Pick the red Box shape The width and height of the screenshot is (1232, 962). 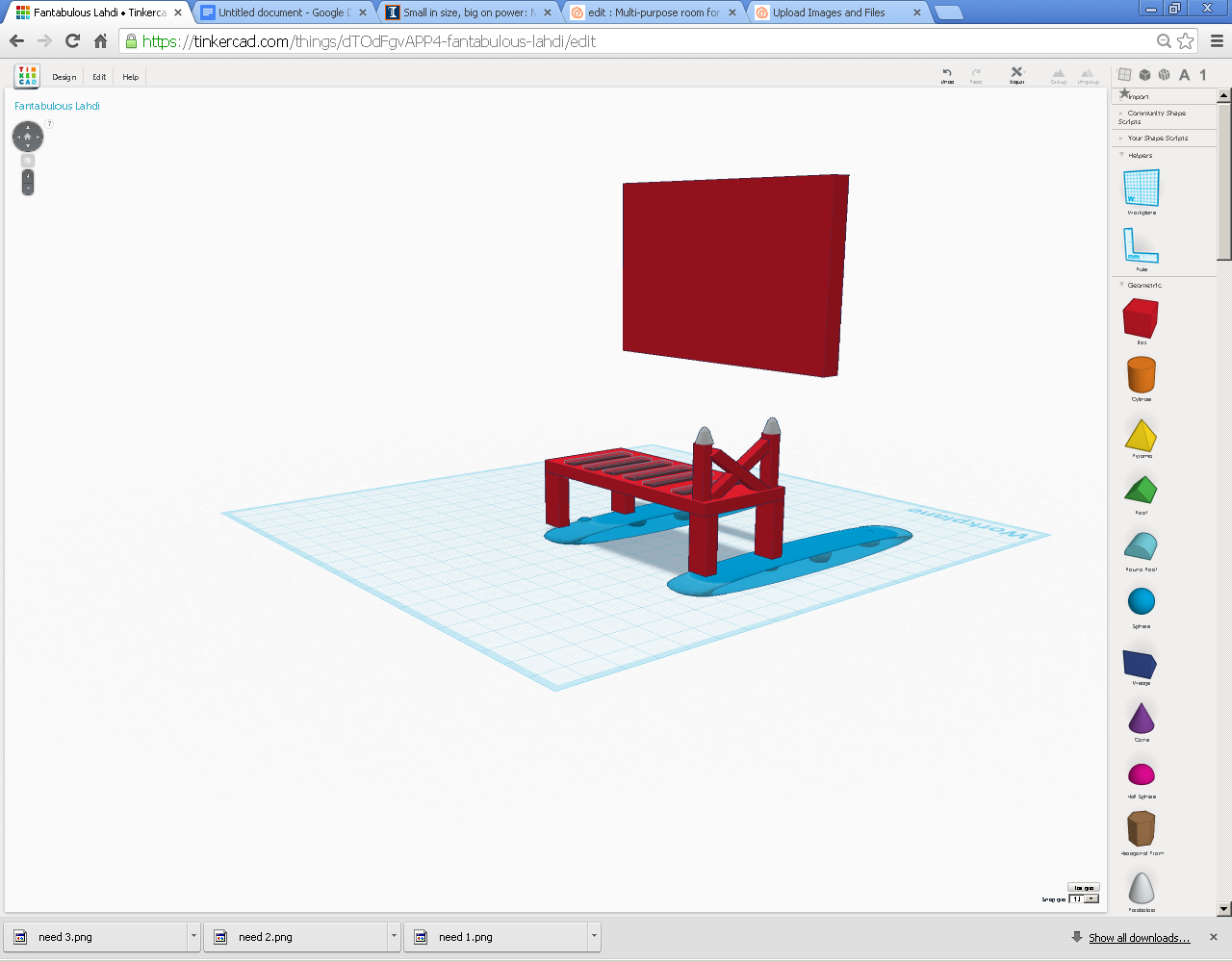(x=1141, y=319)
